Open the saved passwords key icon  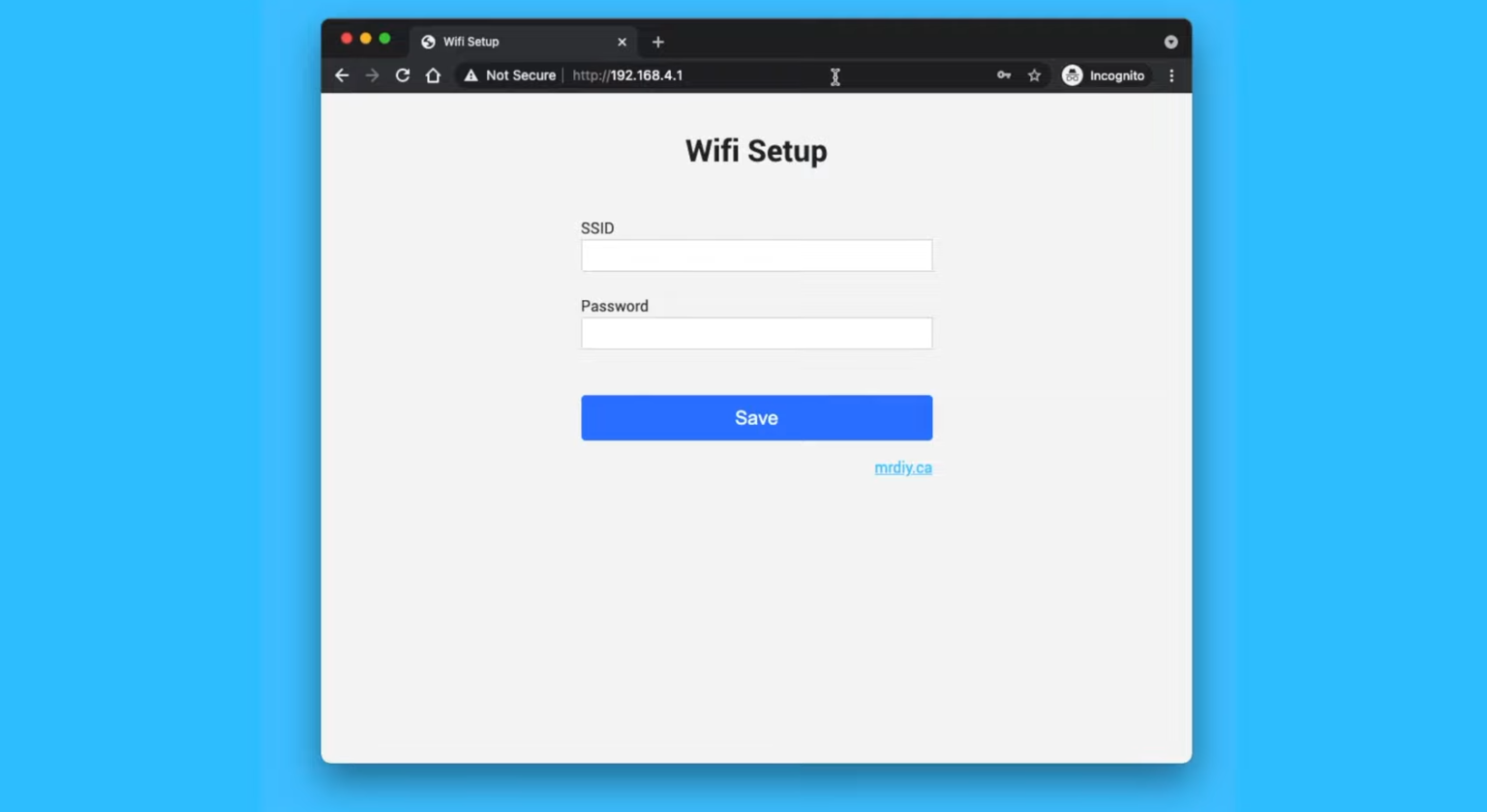[x=1003, y=75]
